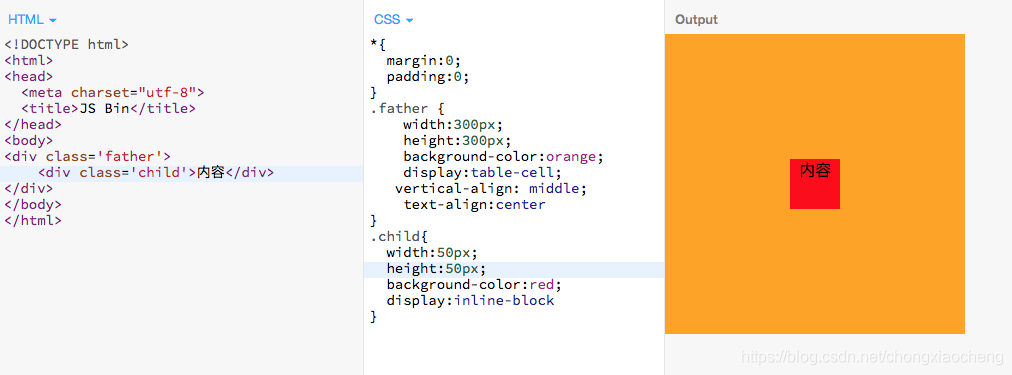Click the 'background-color:orange;' line

click(x=503, y=157)
